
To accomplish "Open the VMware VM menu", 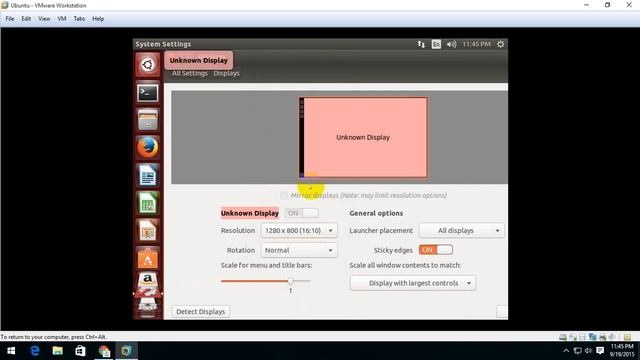I will click(x=62, y=19).
